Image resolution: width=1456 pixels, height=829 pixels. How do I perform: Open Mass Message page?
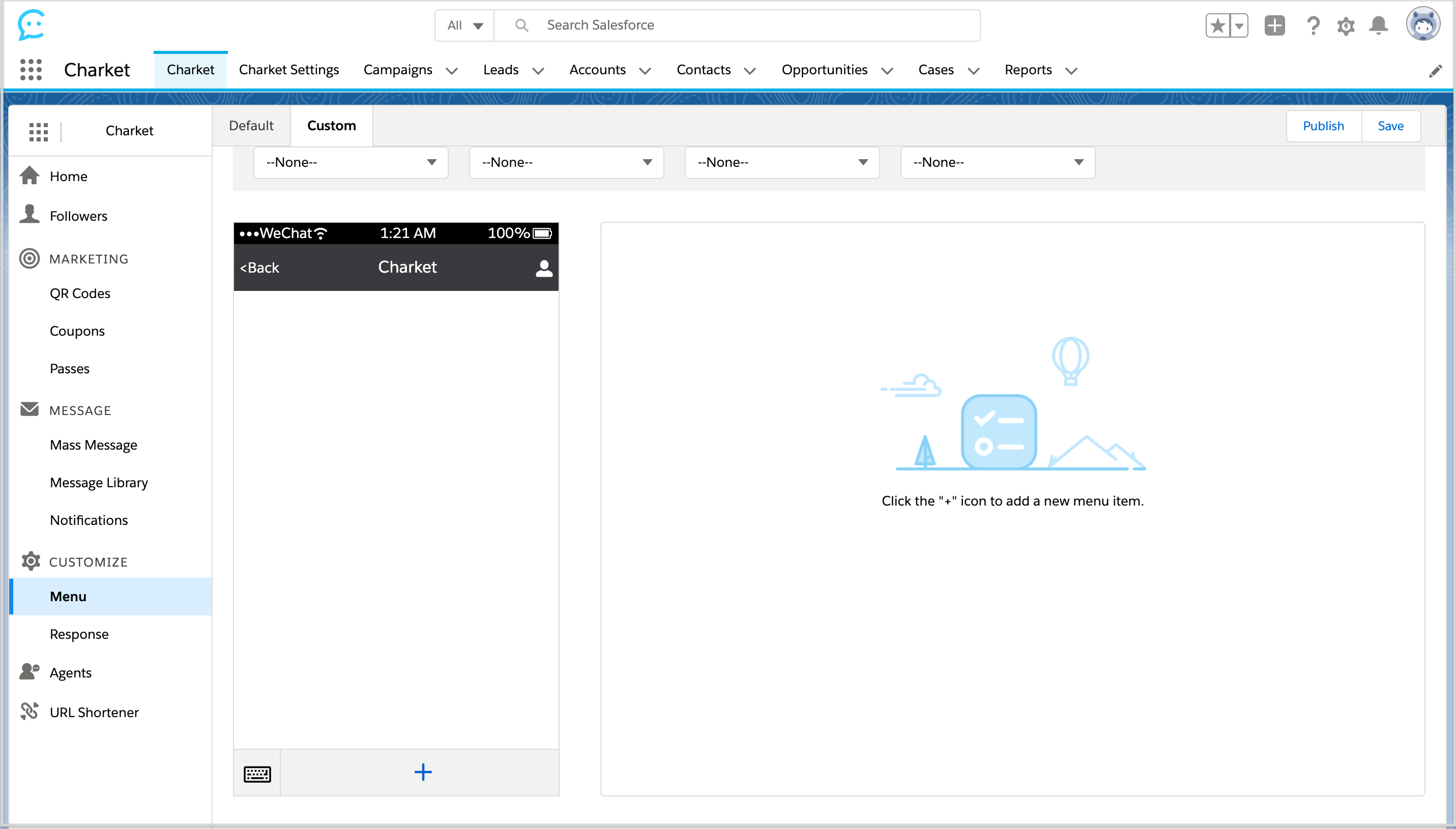tap(94, 445)
